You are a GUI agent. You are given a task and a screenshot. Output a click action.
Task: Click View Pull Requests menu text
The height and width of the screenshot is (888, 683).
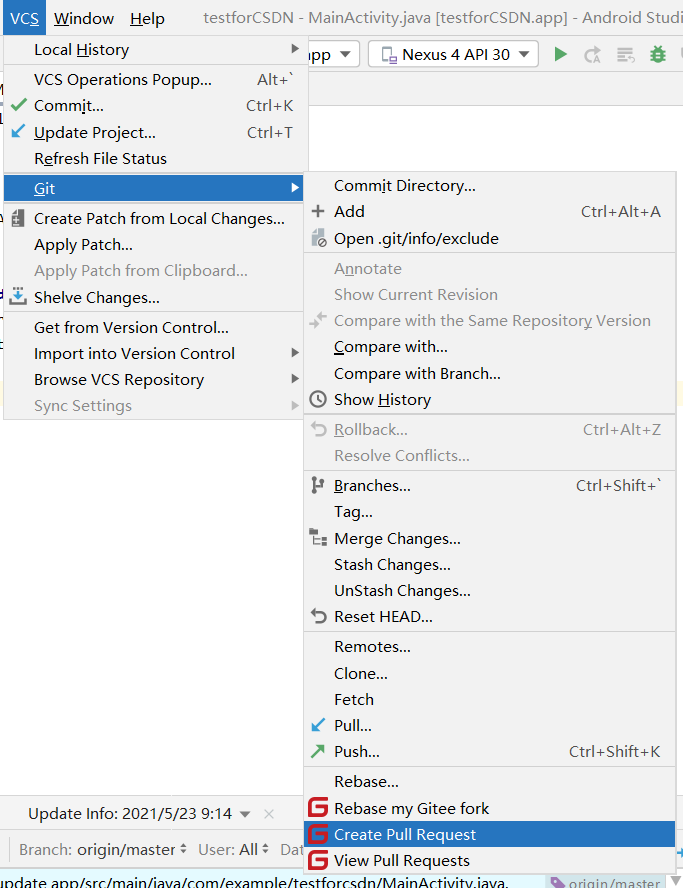pyautogui.click(x=402, y=861)
